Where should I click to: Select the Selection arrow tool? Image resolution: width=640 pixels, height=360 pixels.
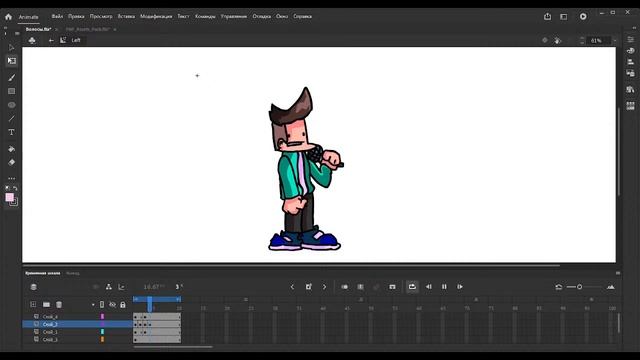11,47
